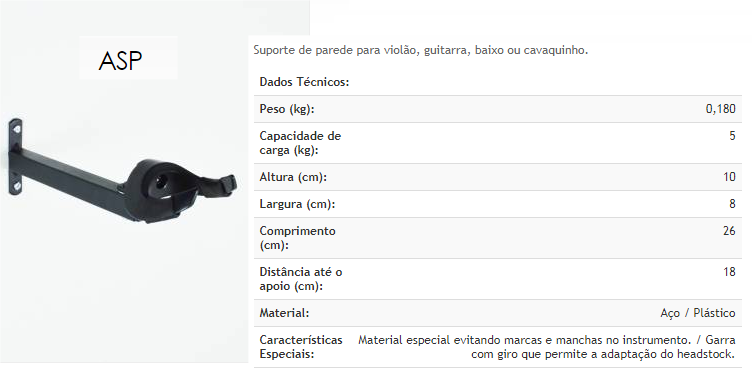Click the Distância até o apoio label

[x=301, y=279]
